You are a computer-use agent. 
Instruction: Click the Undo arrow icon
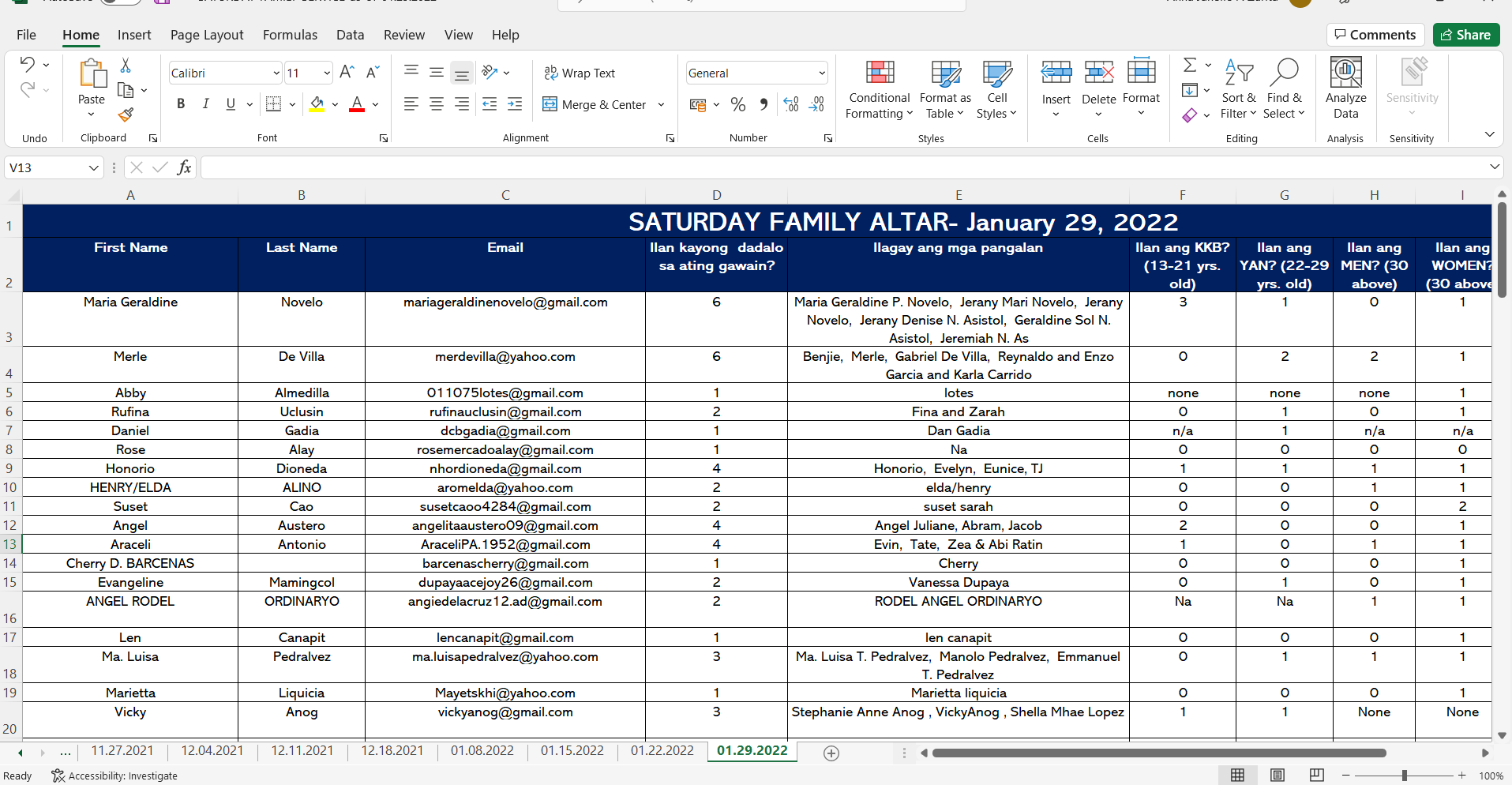pyautogui.click(x=28, y=64)
